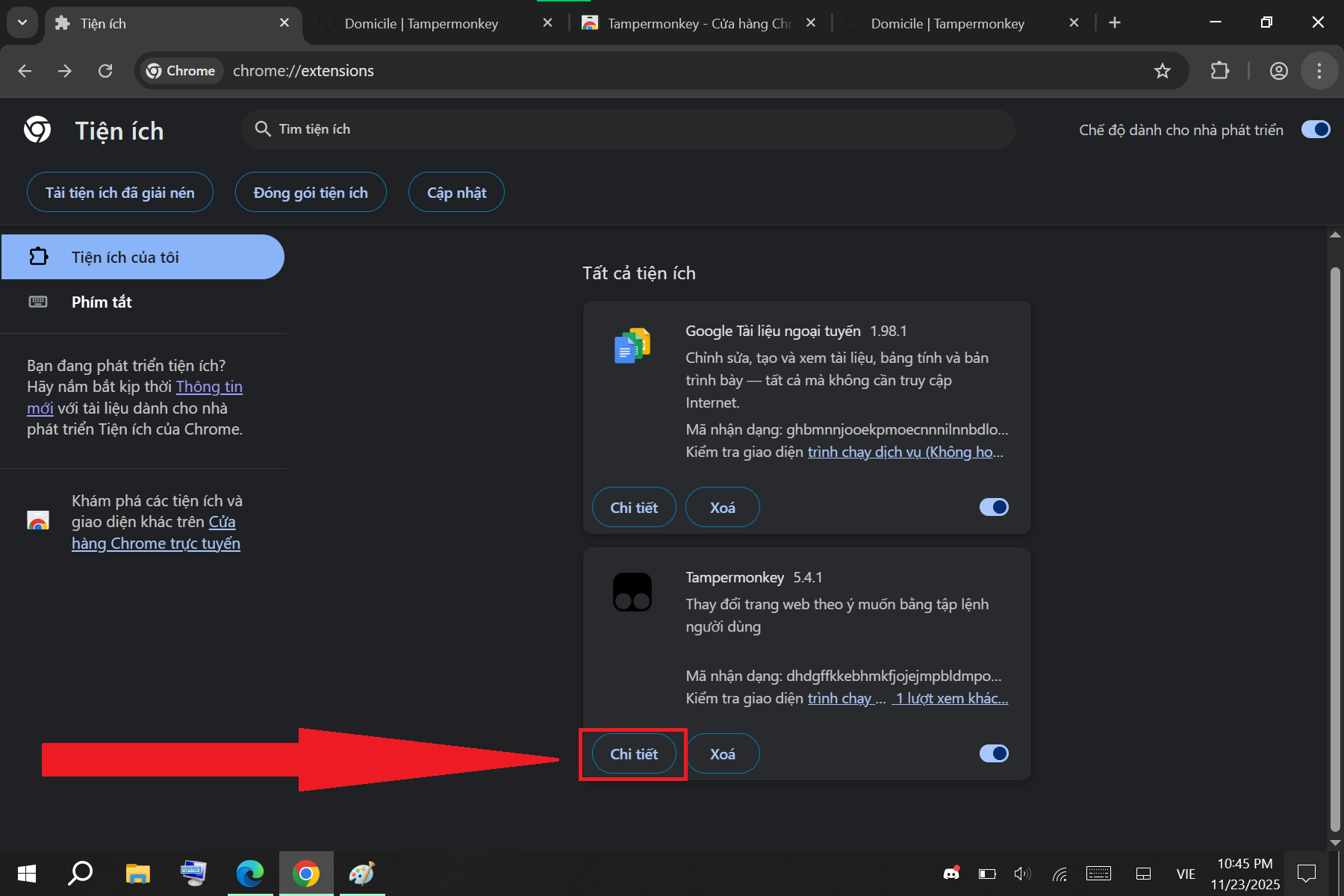Toggle off Google Tài liệu ngoại tuyến extension
Image resolution: width=1344 pixels, height=896 pixels.
pos(993,508)
